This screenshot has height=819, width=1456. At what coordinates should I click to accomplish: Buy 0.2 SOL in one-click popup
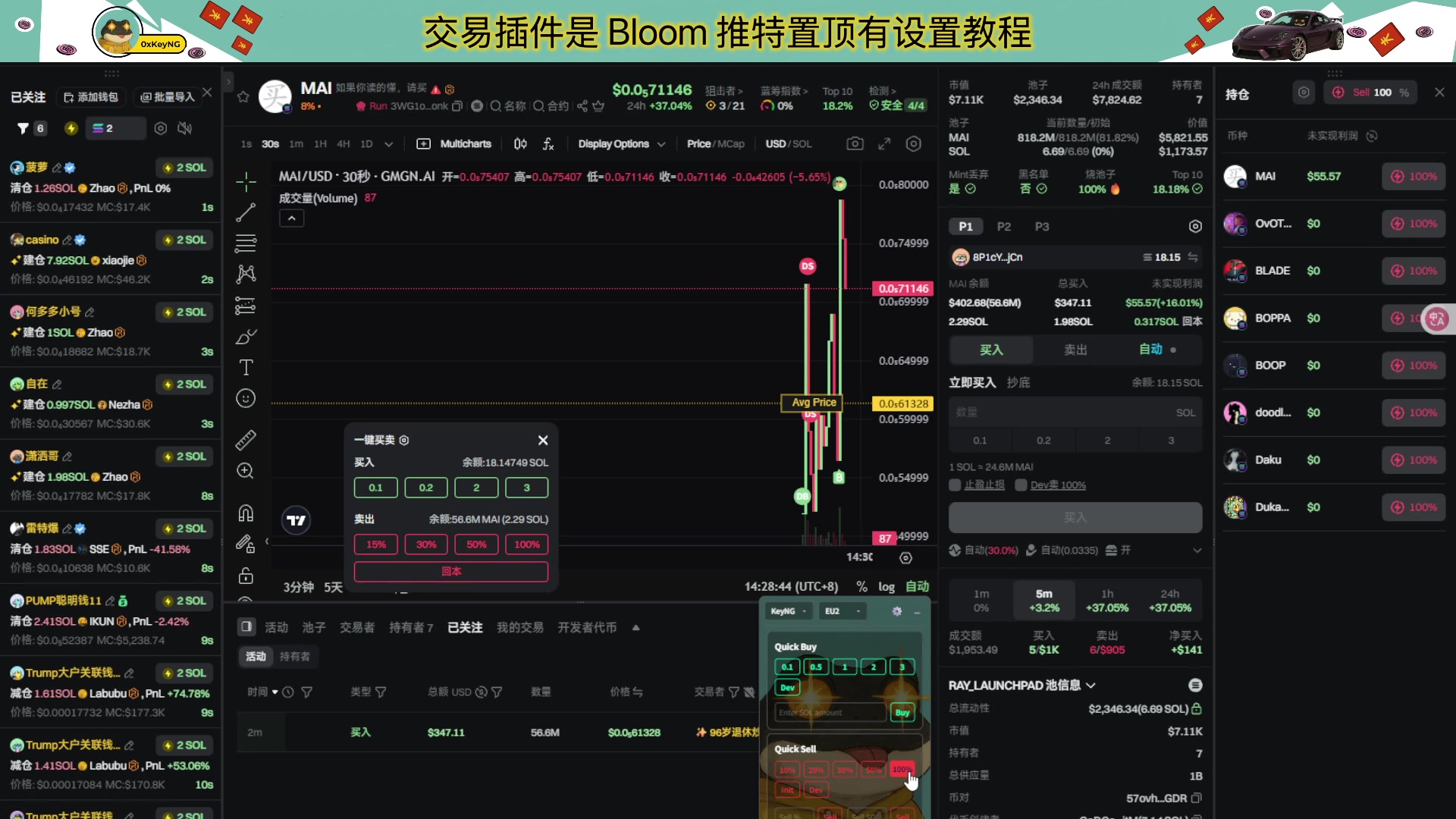[426, 488]
